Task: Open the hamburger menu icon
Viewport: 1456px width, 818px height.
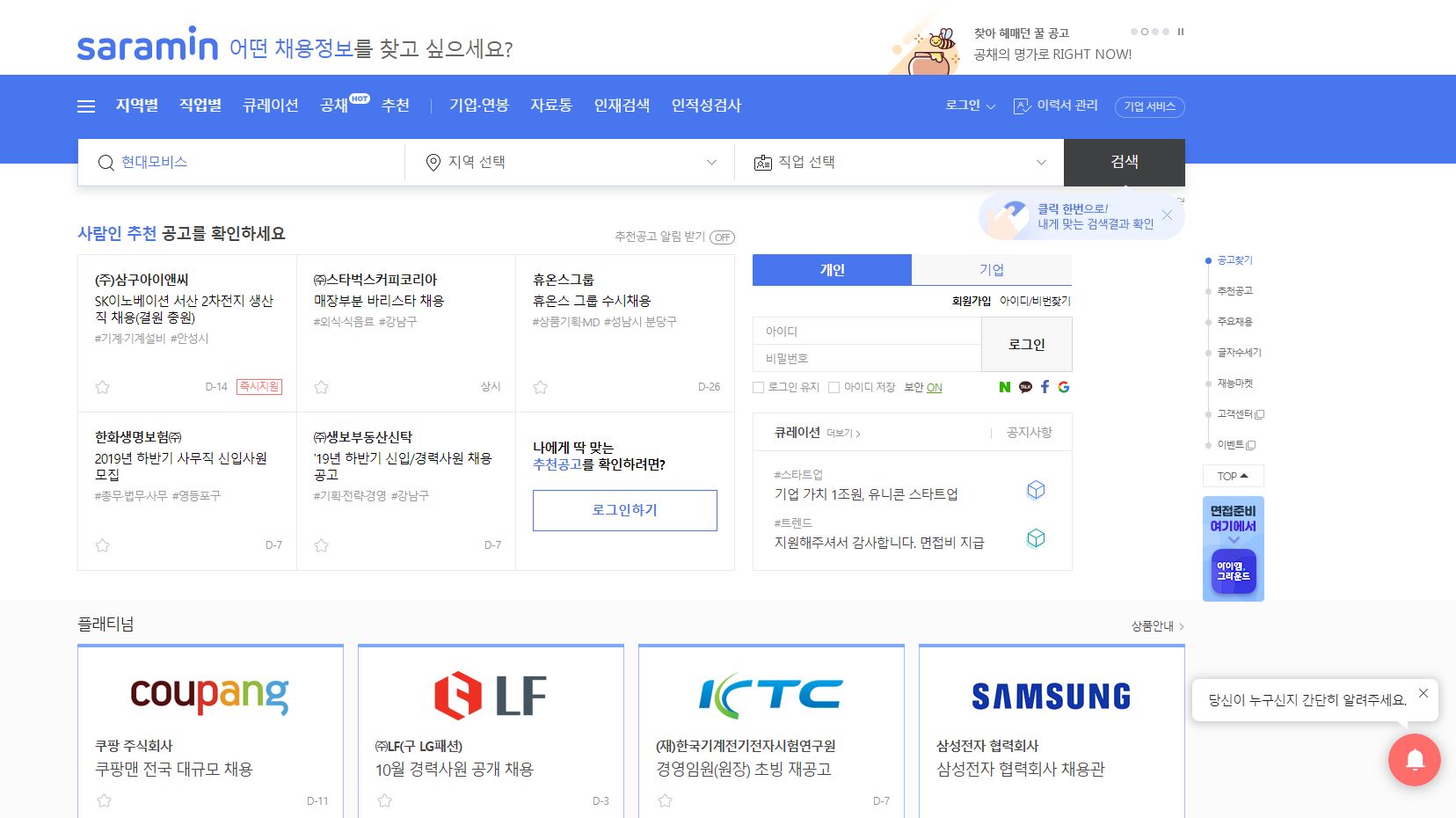Action: click(x=86, y=106)
